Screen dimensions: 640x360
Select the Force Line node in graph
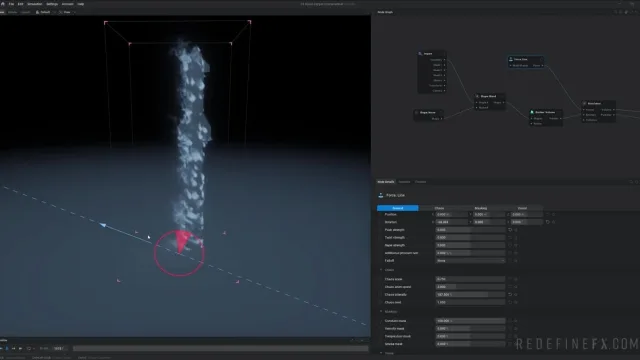[526, 62]
